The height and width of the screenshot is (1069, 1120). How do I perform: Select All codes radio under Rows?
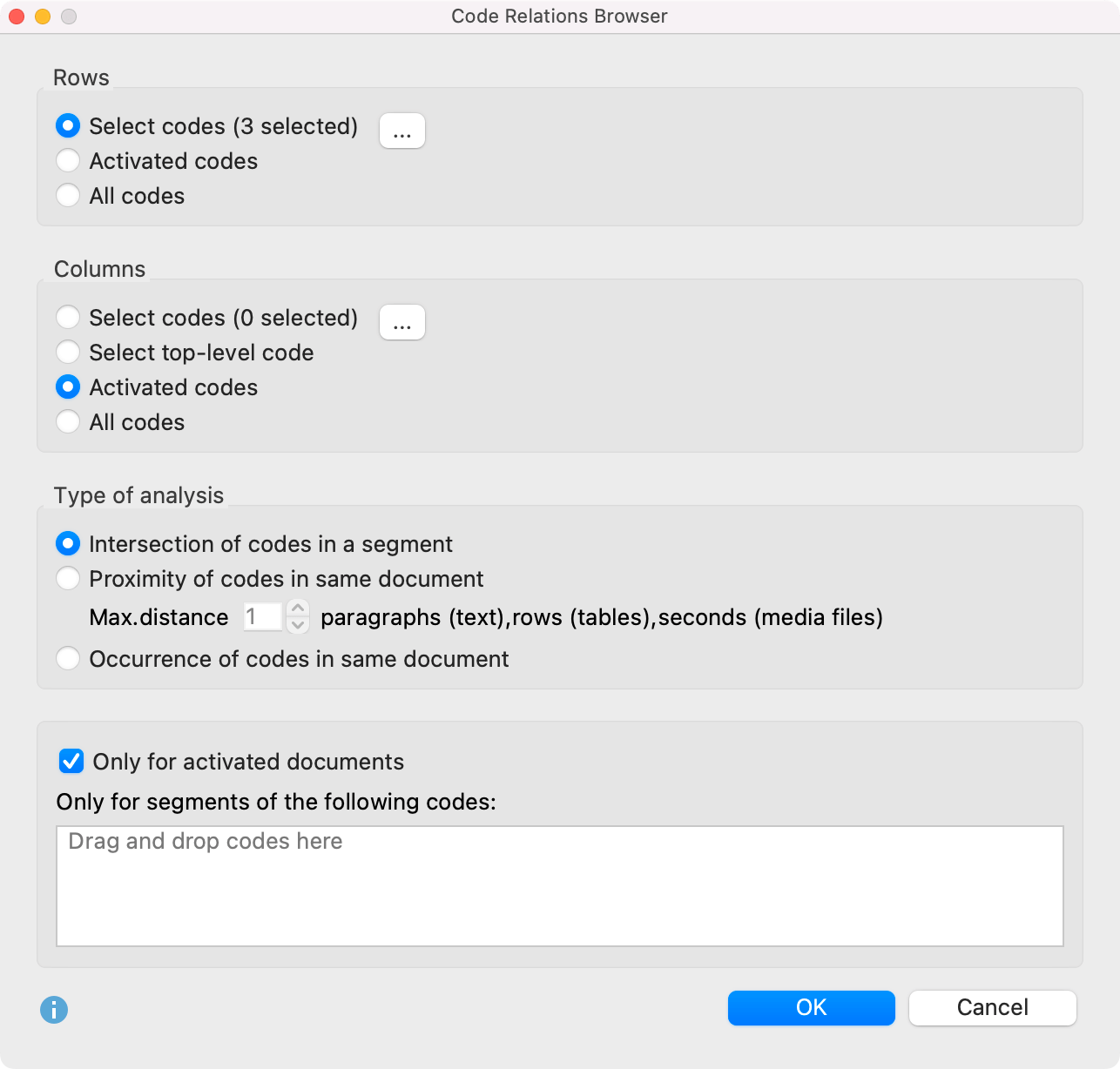click(68, 195)
